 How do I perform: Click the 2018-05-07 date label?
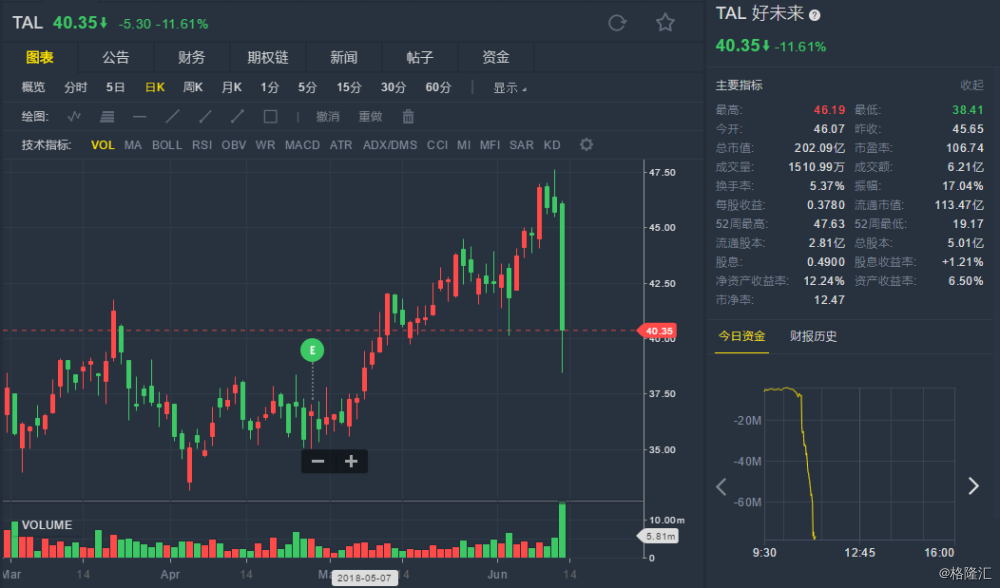tap(364, 578)
